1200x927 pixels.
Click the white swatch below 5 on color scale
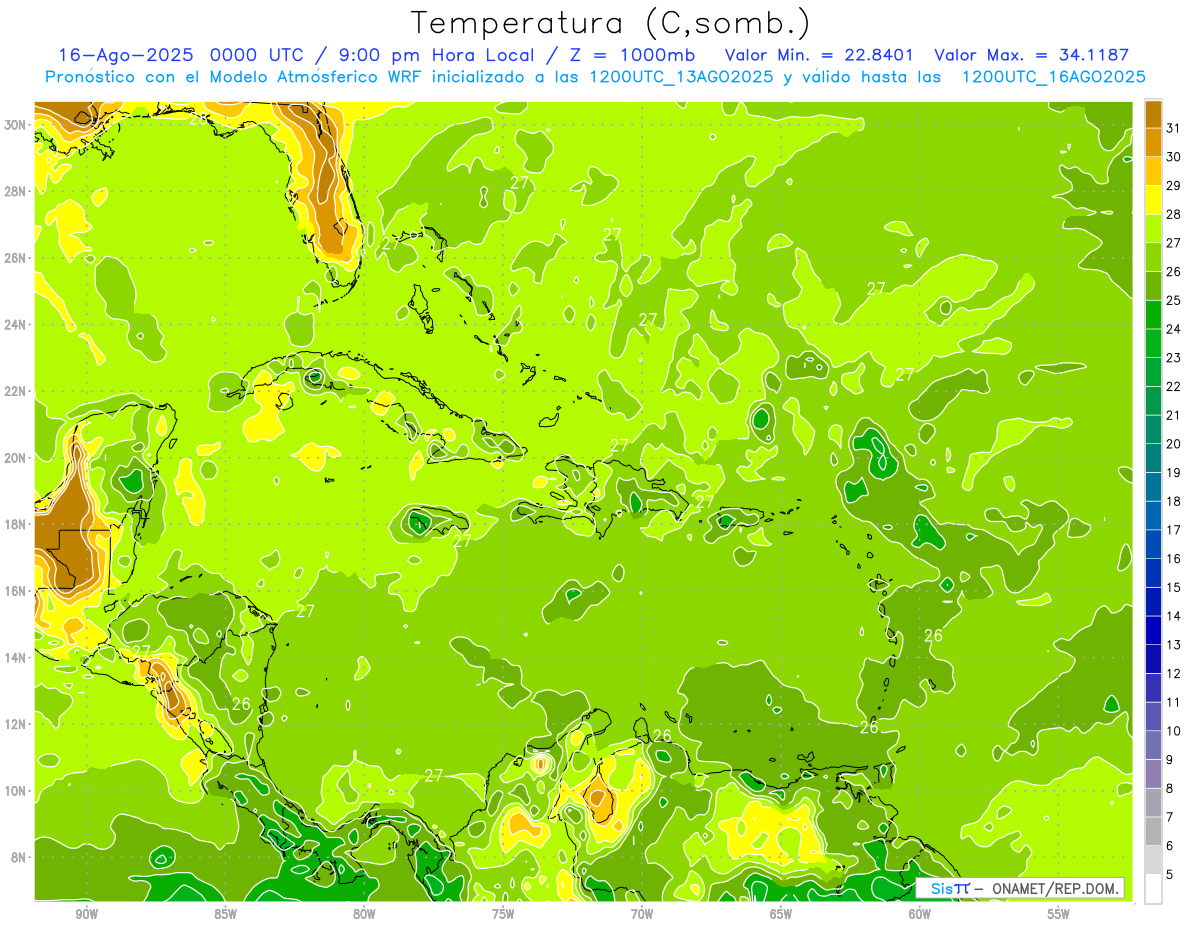coord(1153,889)
